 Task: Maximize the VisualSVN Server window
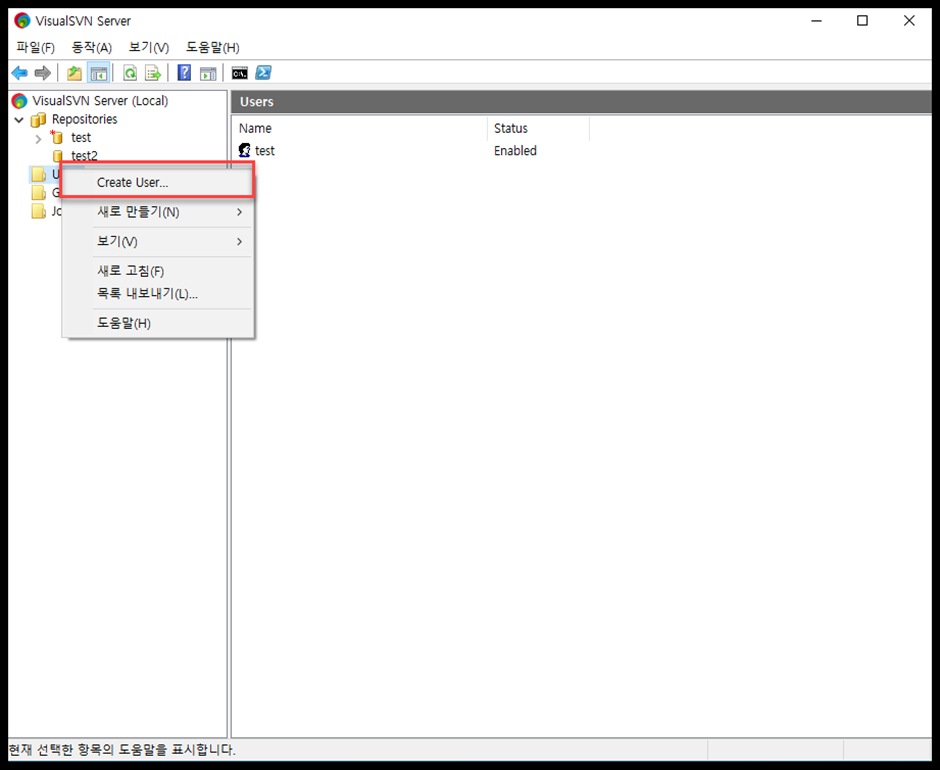(862, 20)
